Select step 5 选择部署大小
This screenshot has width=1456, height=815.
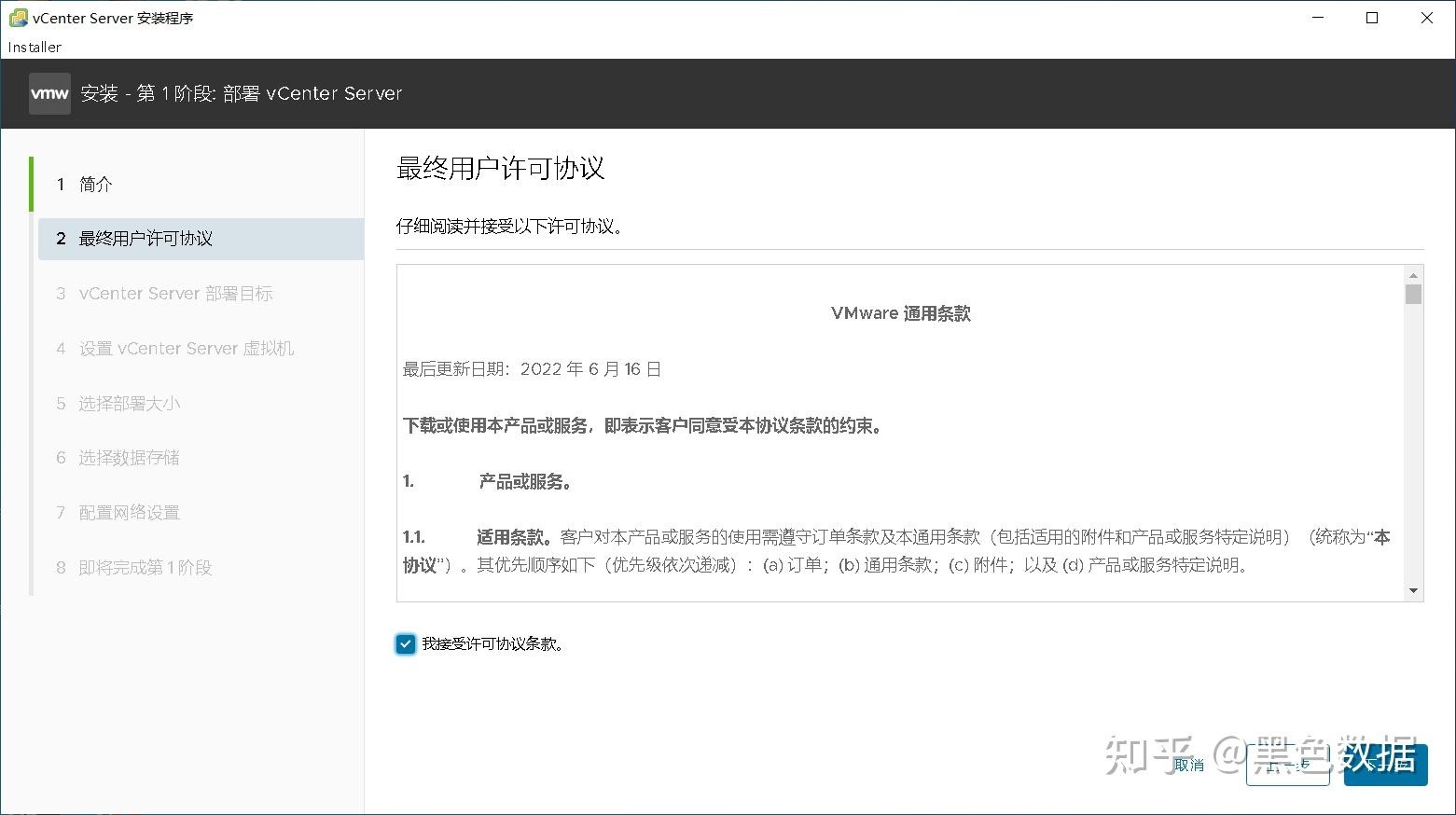point(129,403)
